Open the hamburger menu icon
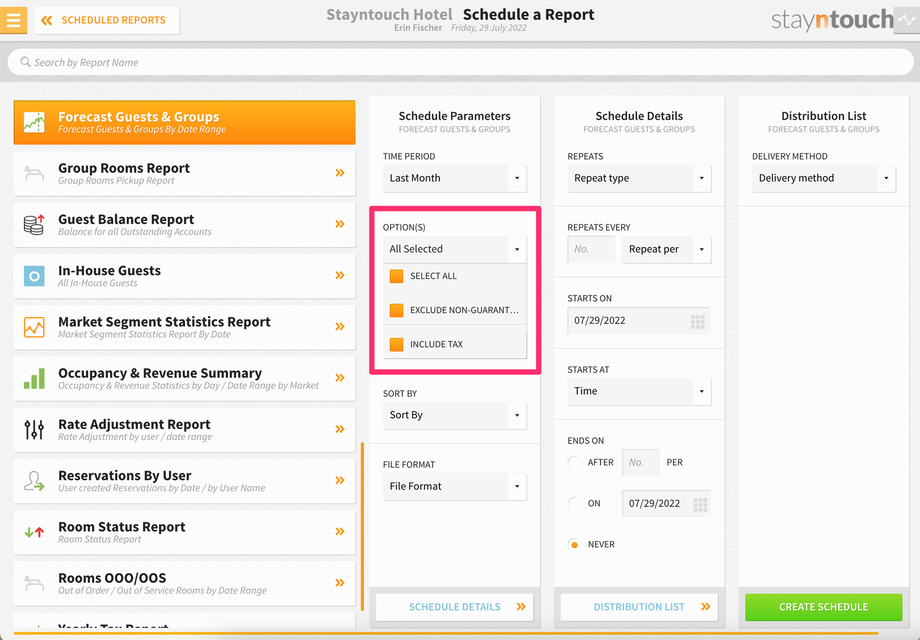 pyautogui.click(x=13, y=20)
